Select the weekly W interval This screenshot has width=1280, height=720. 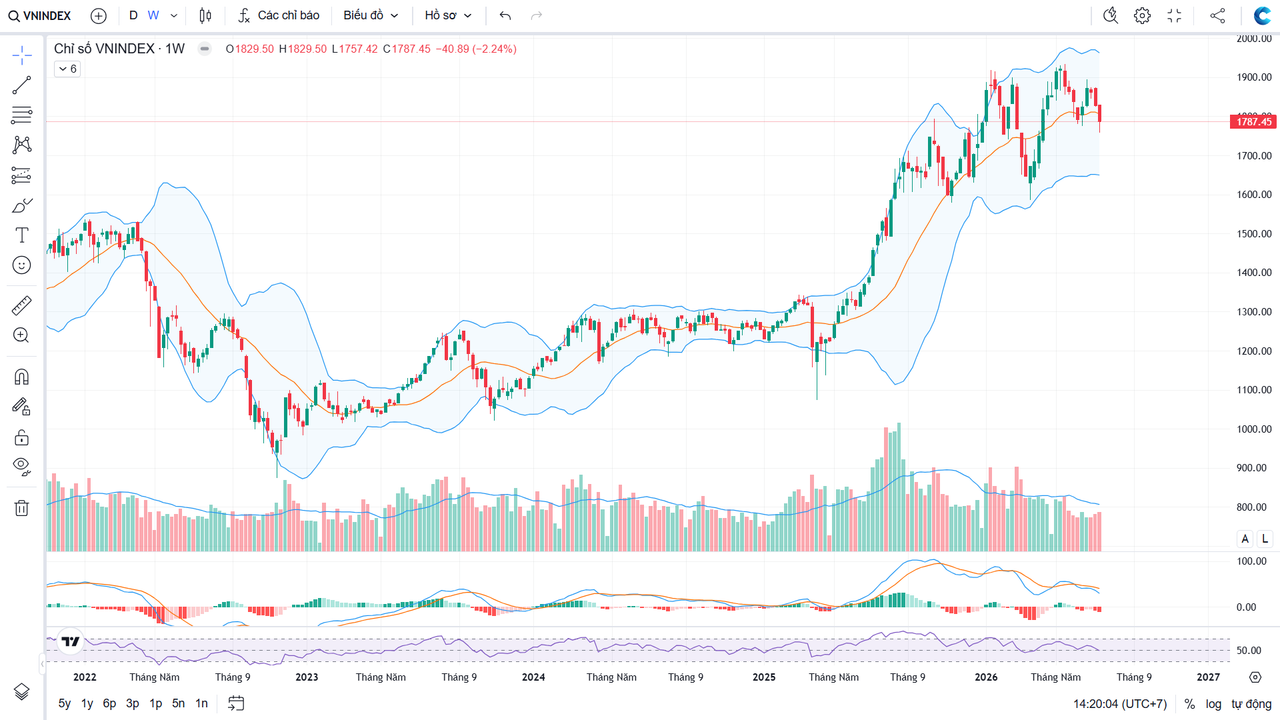[x=153, y=16]
